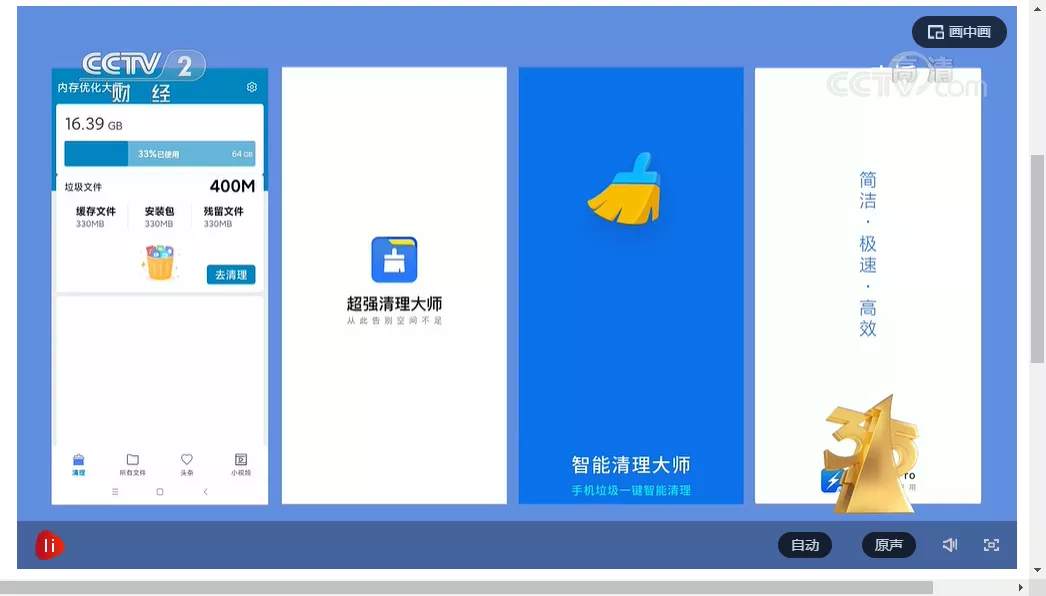
Task: Open picture-in-picture via the 画中画 button
Action: point(959,32)
